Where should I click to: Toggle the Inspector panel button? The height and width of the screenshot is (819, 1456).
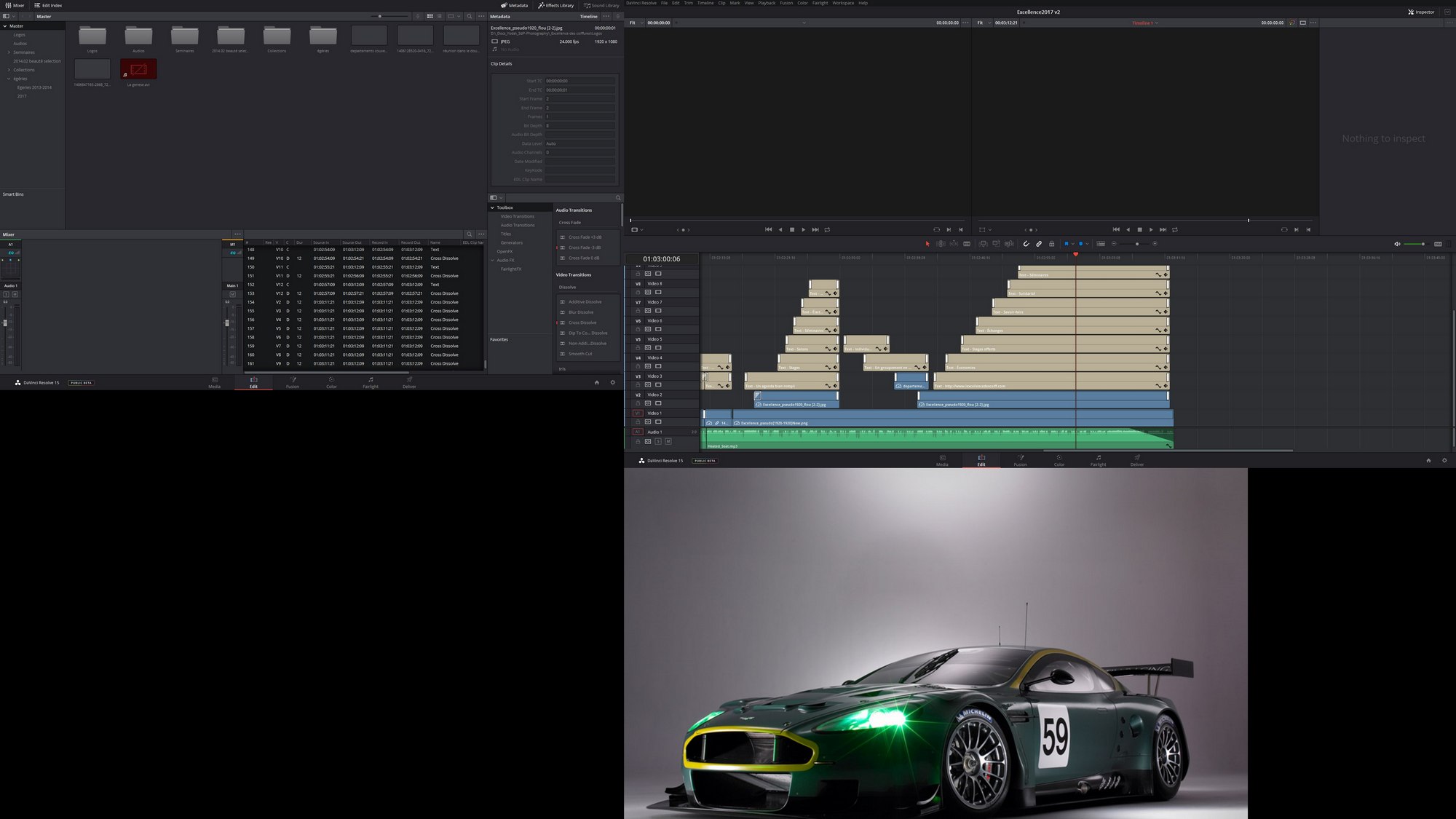coord(1421,12)
